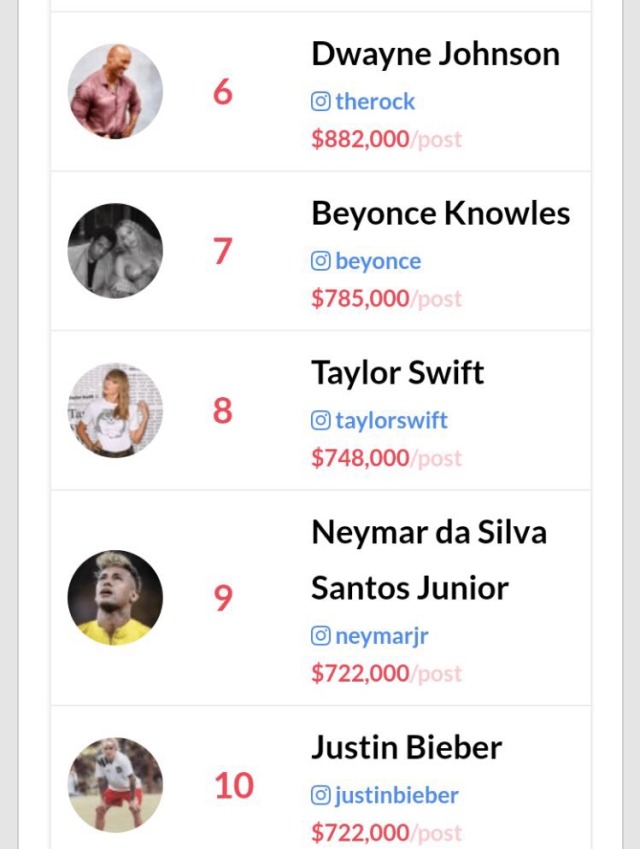The height and width of the screenshot is (849, 640).
Task: Click Taylor Swift's profile picture
Action: (115, 410)
